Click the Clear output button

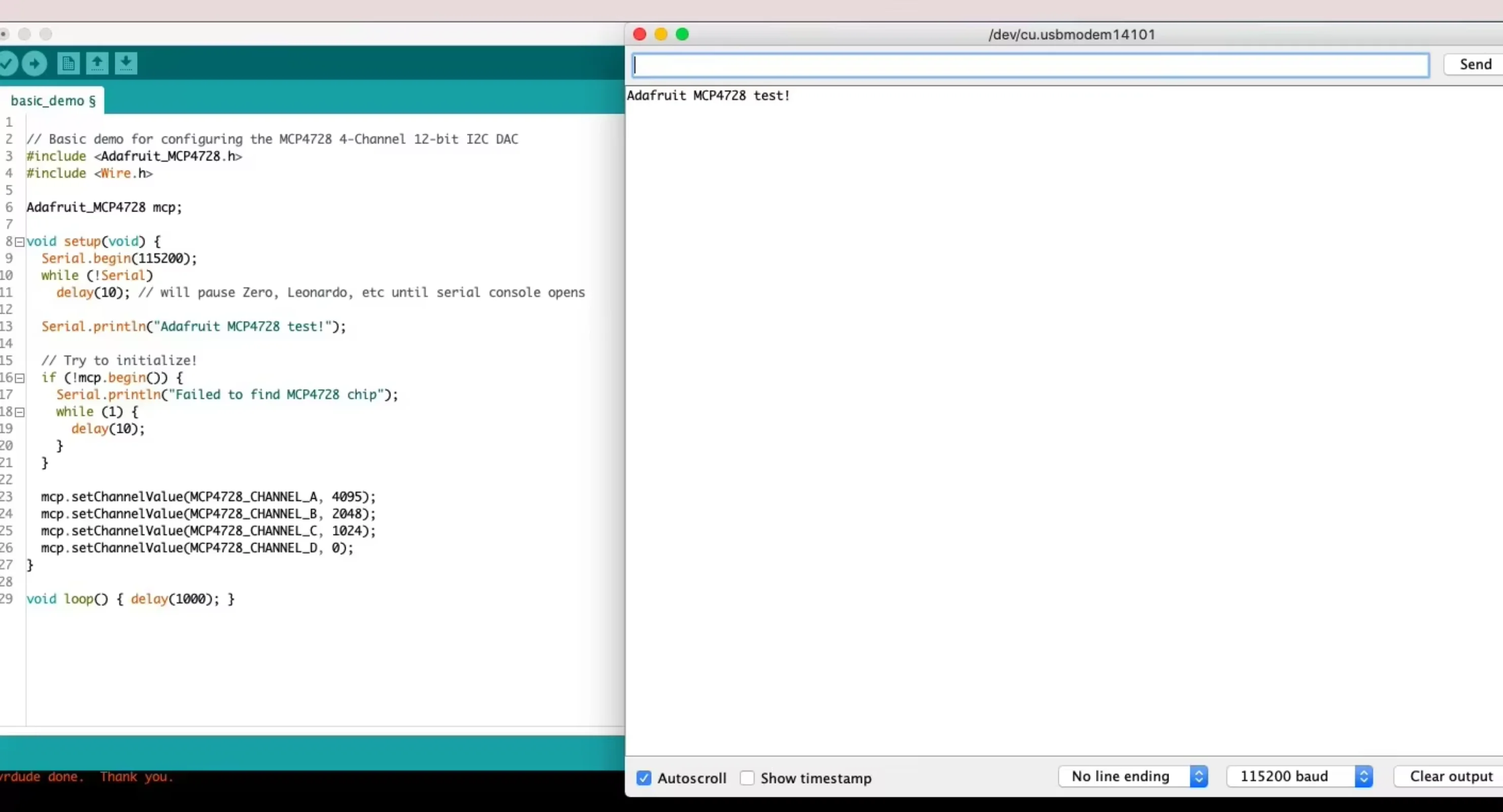tap(1451, 776)
